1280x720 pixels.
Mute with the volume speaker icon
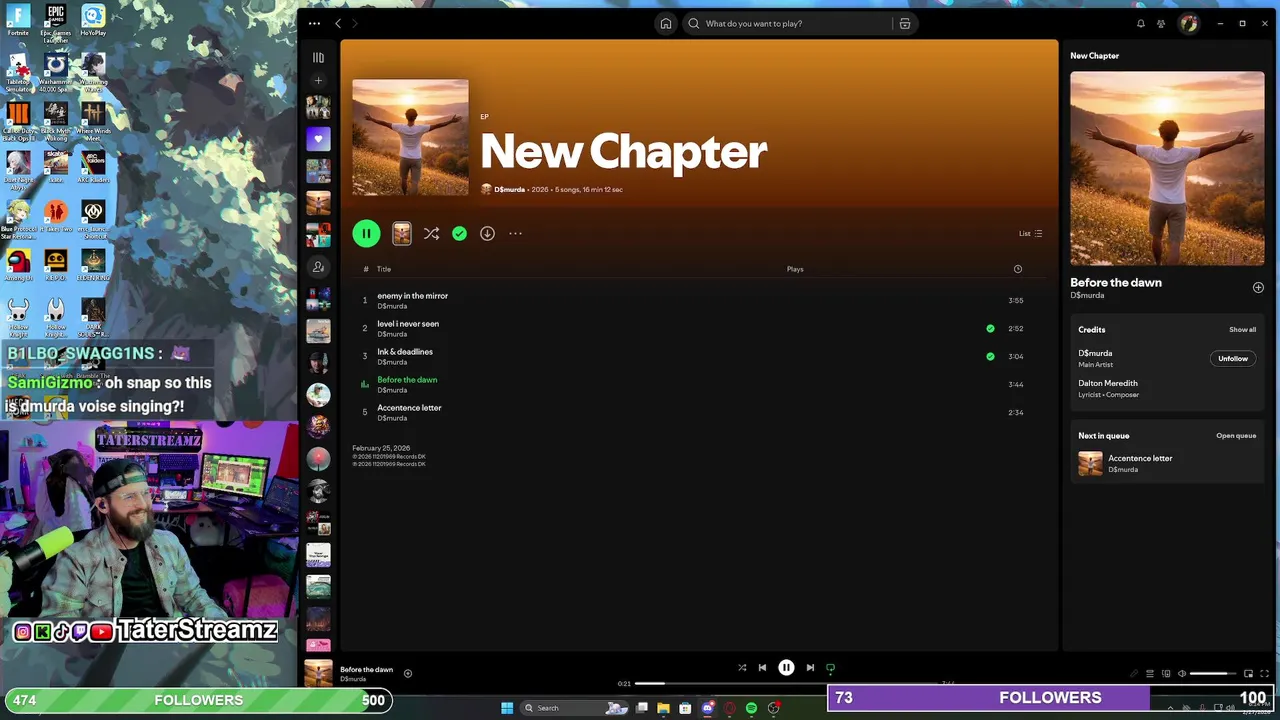pyautogui.click(x=1182, y=673)
